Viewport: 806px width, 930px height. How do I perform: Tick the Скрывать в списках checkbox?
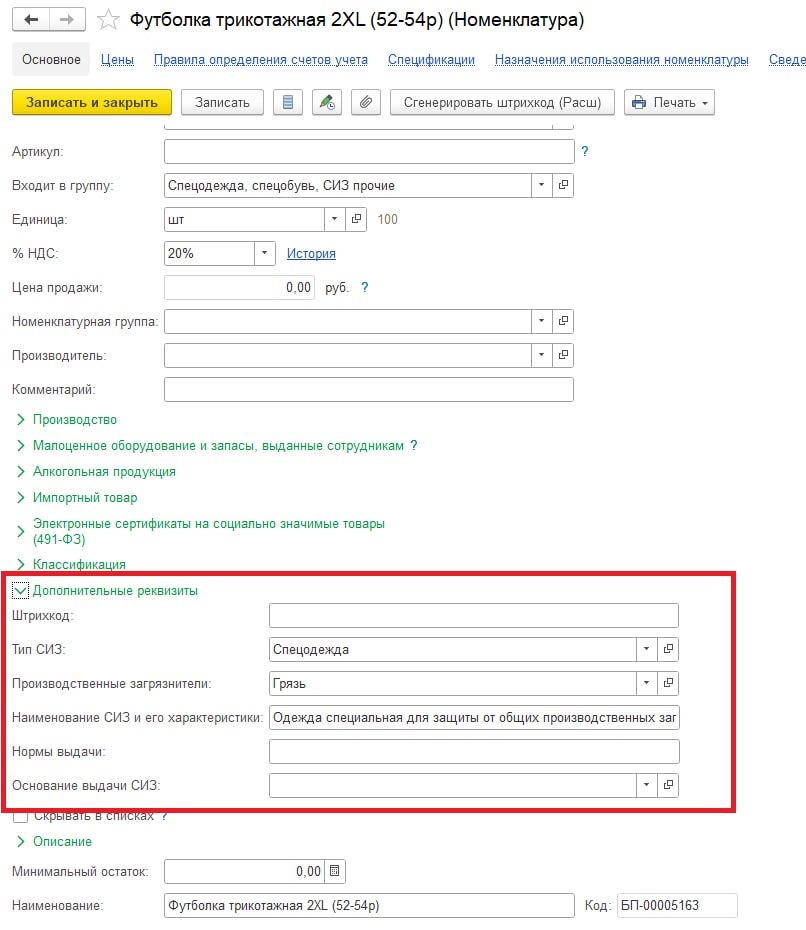pos(20,816)
